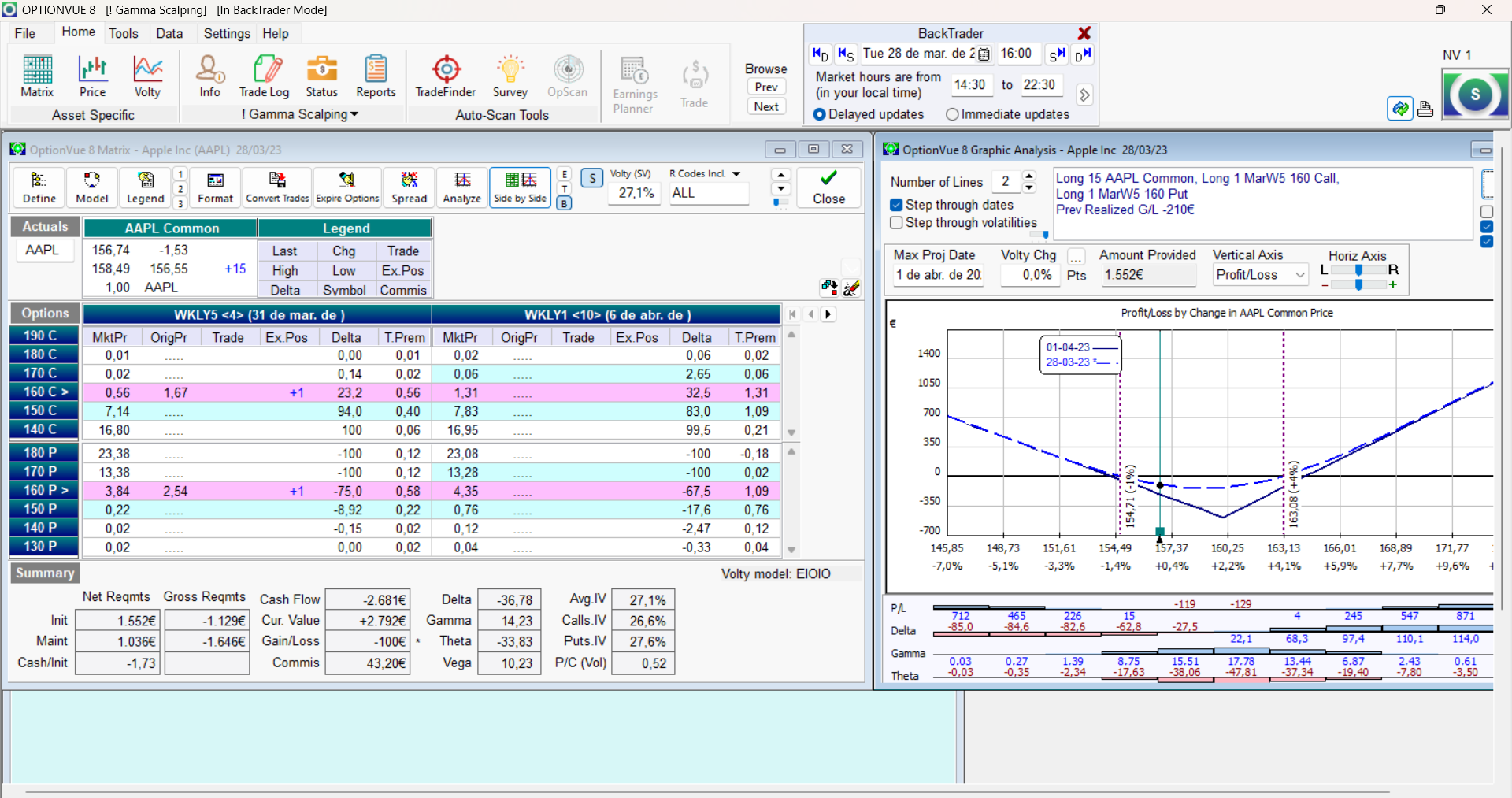Open the Model settings in Matrix
Image resolution: width=1512 pixels, height=798 pixels.
(x=91, y=187)
